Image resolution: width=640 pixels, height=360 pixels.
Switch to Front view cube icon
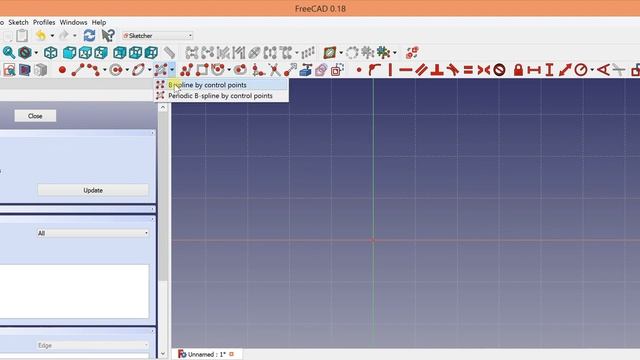(69, 53)
